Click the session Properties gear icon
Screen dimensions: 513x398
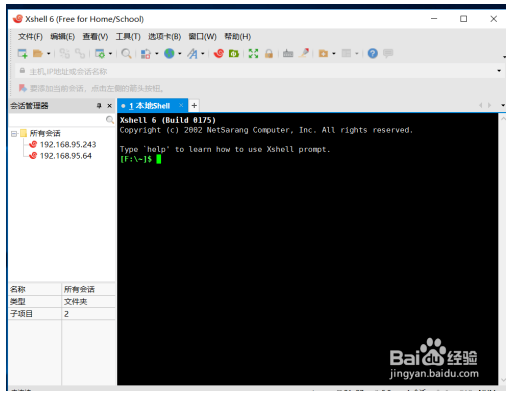(x=100, y=53)
